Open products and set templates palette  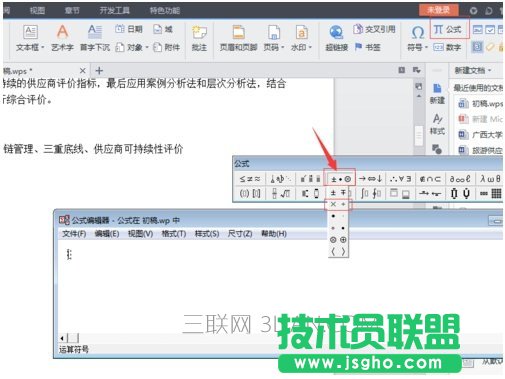(460, 193)
